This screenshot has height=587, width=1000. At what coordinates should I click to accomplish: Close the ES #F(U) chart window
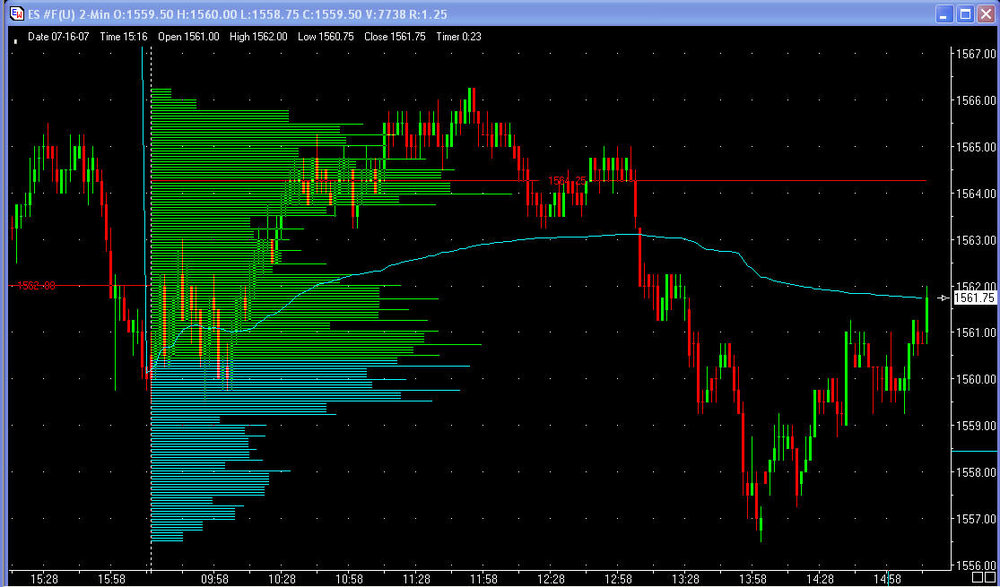985,14
